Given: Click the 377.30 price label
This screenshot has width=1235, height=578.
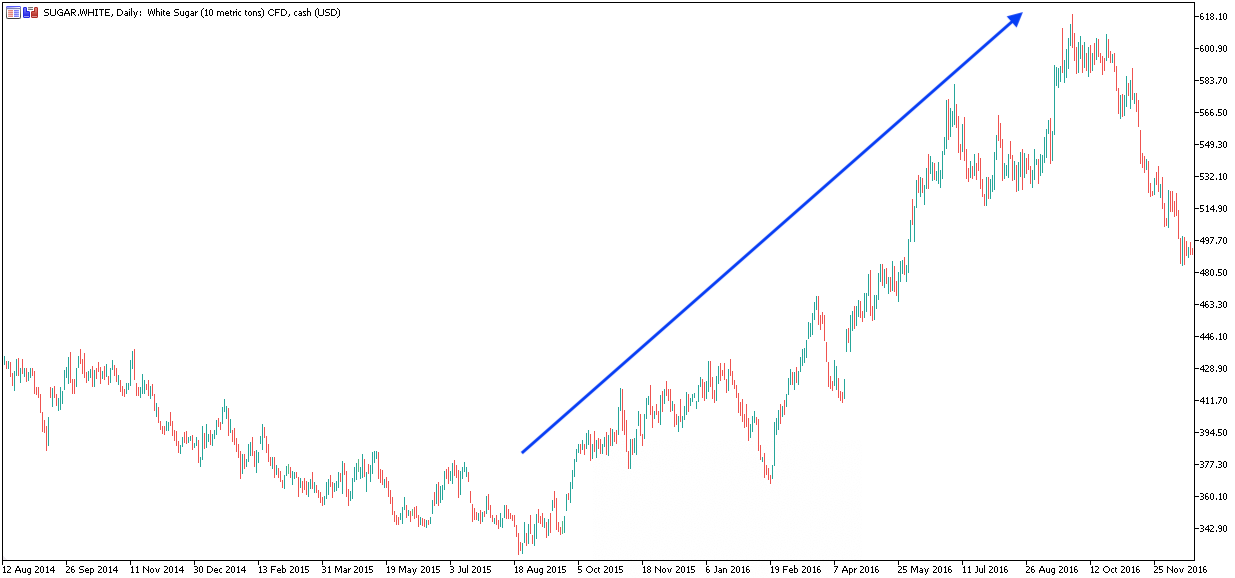Looking at the screenshot, I should [1213, 465].
